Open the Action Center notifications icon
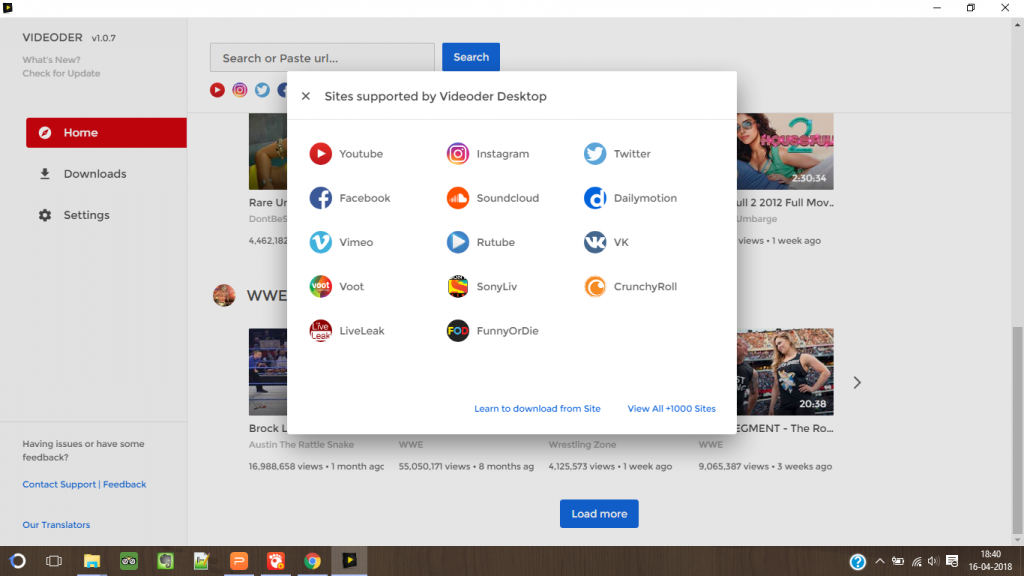The height and width of the screenshot is (576, 1024). click(952, 561)
